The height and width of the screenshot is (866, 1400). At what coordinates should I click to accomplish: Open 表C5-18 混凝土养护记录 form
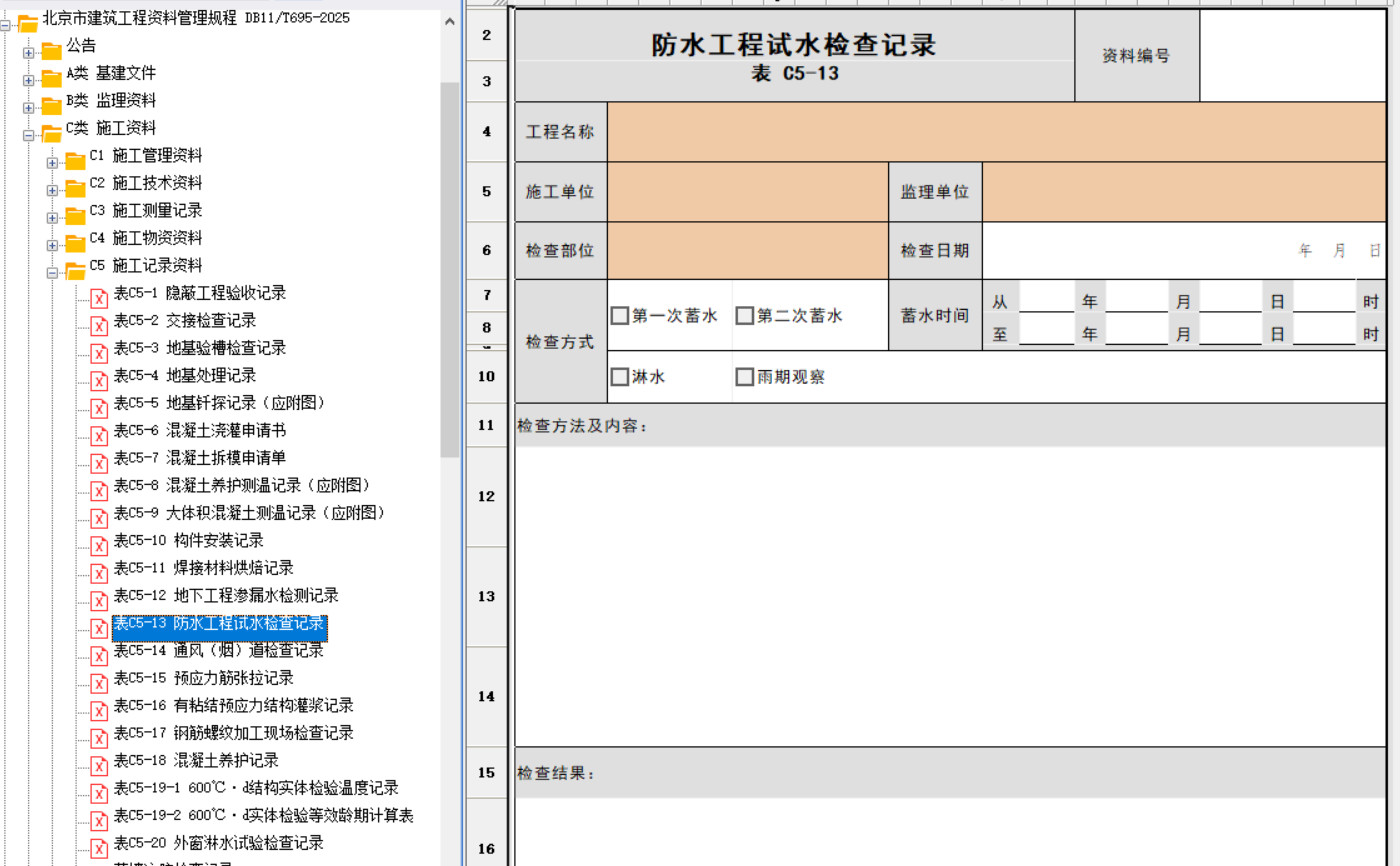click(x=196, y=761)
